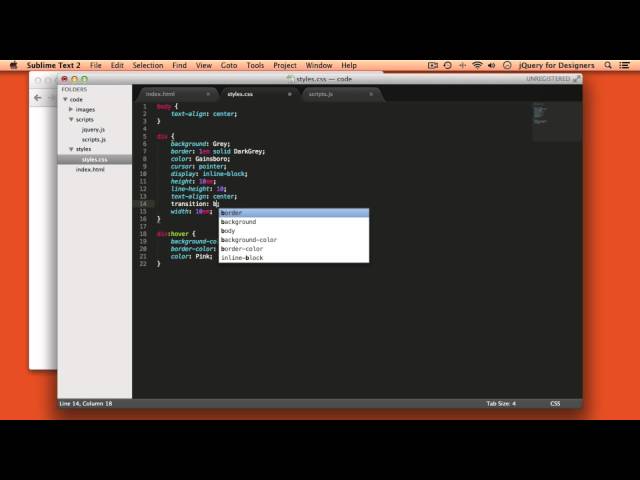Click the Time Machine clock icon
640x480 pixels.
[x=447, y=65]
